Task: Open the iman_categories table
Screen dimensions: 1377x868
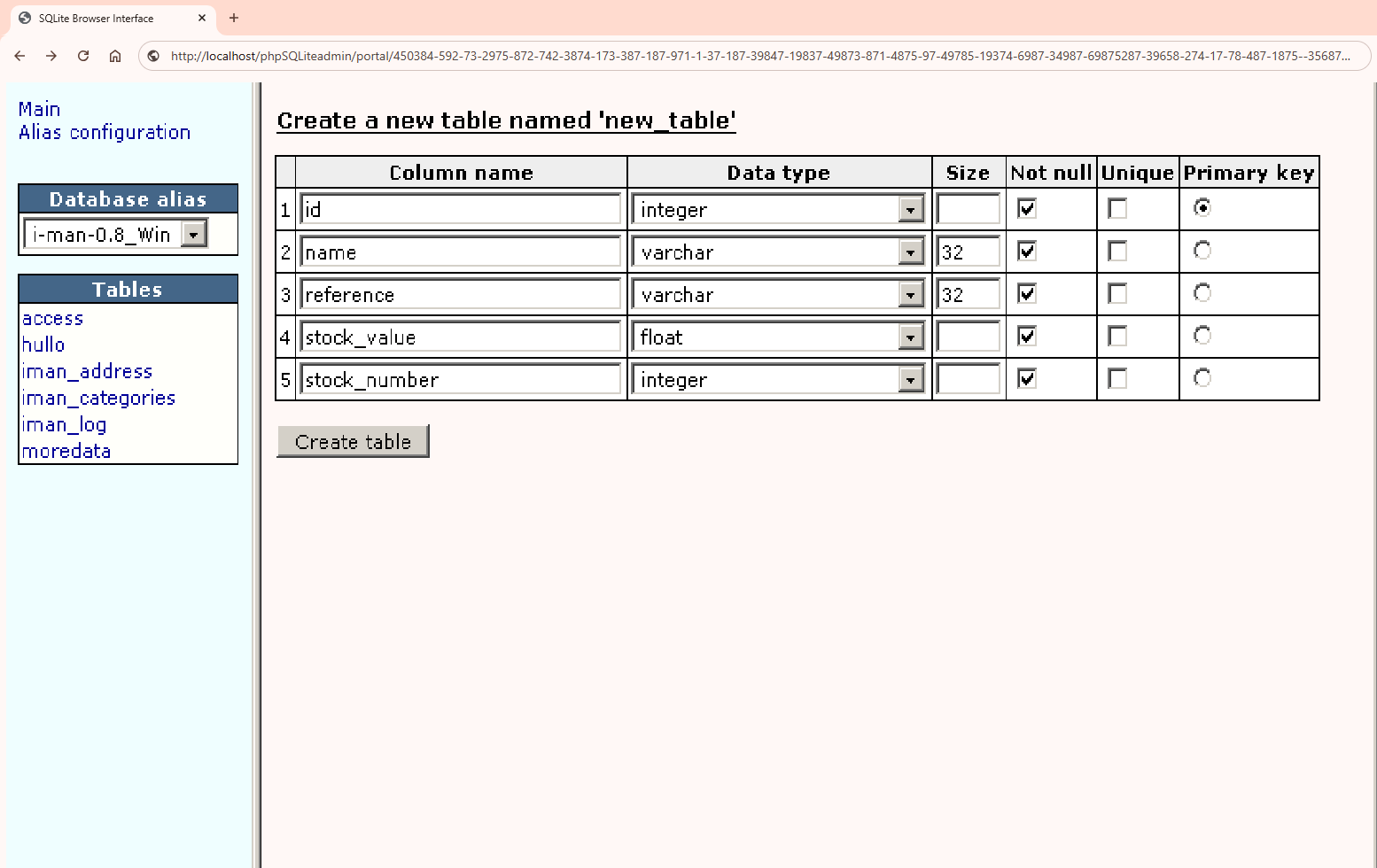Action: (x=97, y=398)
